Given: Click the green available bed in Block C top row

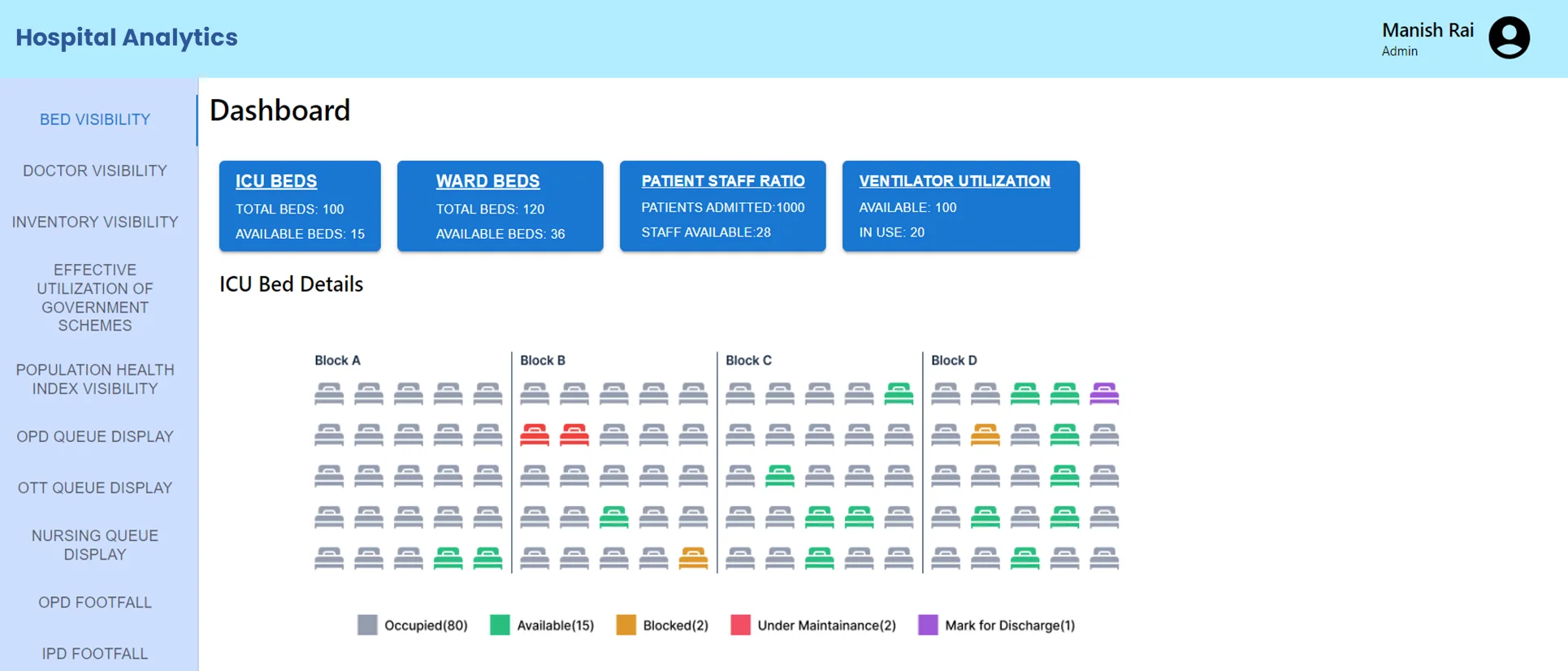Looking at the screenshot, I should point(899,394).
